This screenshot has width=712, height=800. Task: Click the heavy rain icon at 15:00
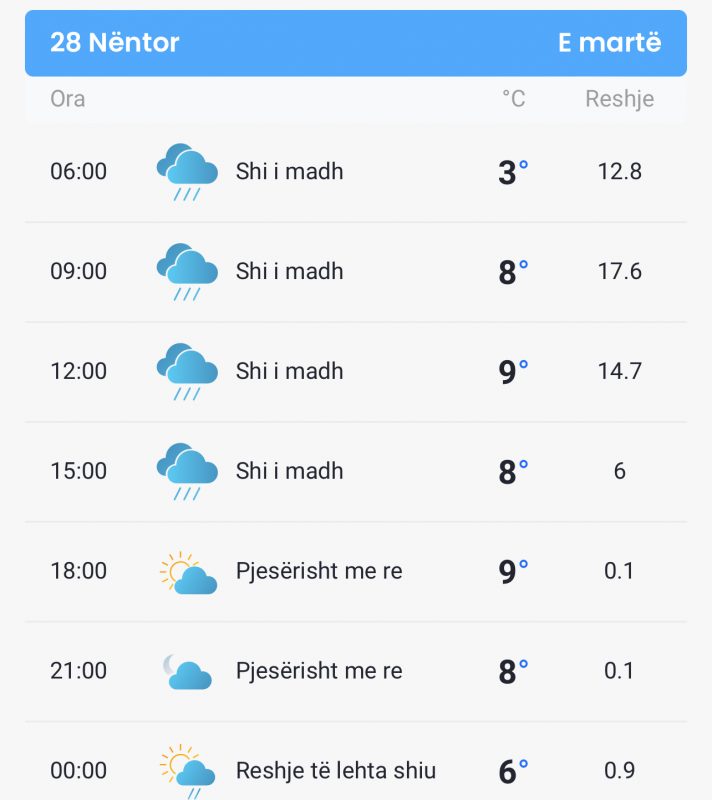pos(187,472)
